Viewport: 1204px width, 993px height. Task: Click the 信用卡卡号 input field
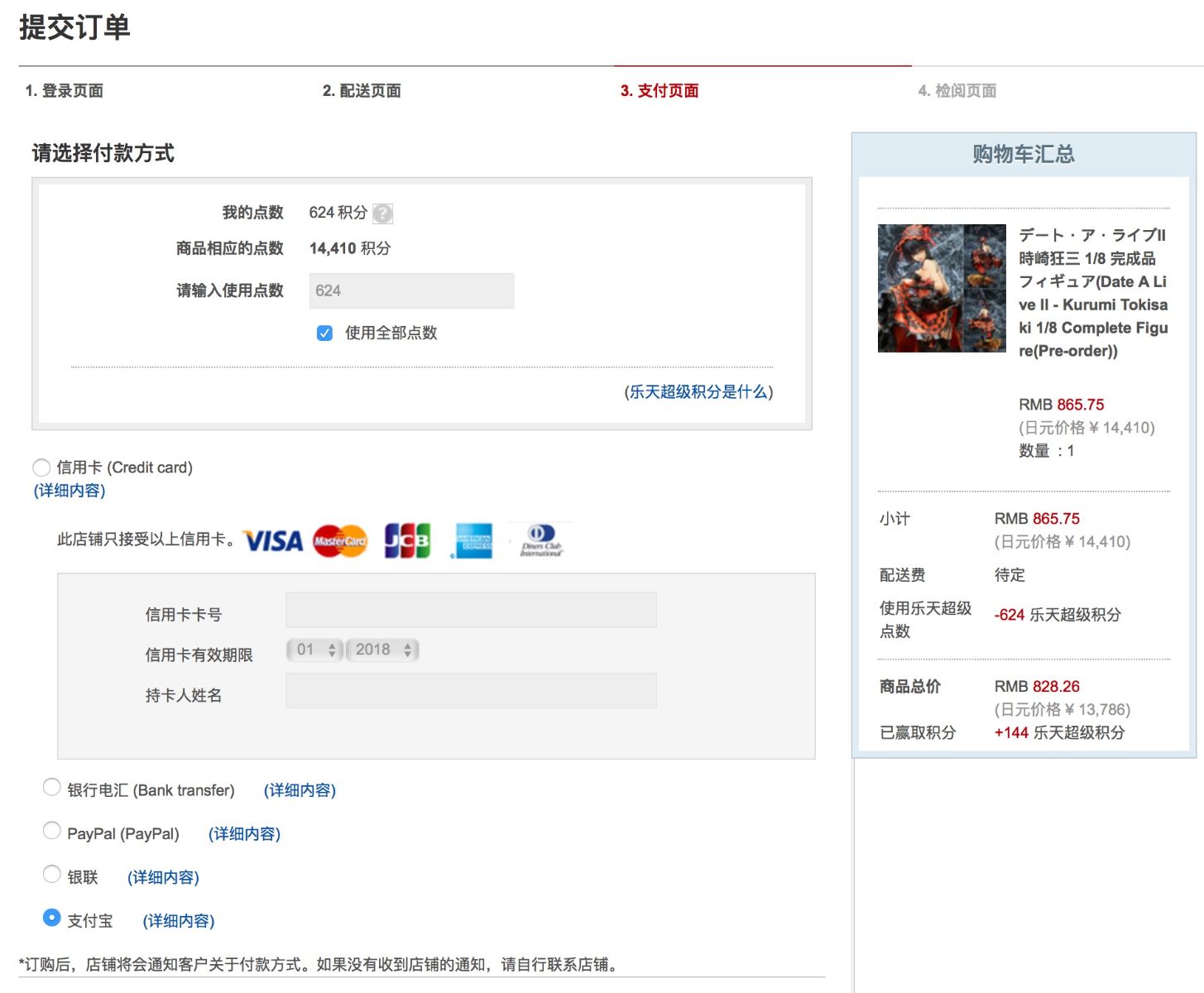click(x=471, y=610)
